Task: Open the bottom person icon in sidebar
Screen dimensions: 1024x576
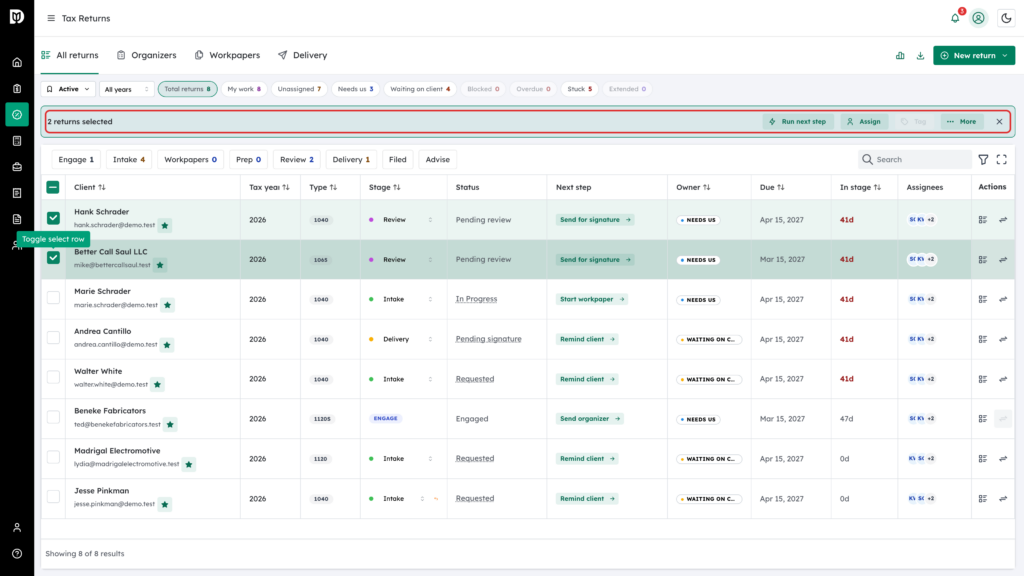Action: click(x=17, y=528)
